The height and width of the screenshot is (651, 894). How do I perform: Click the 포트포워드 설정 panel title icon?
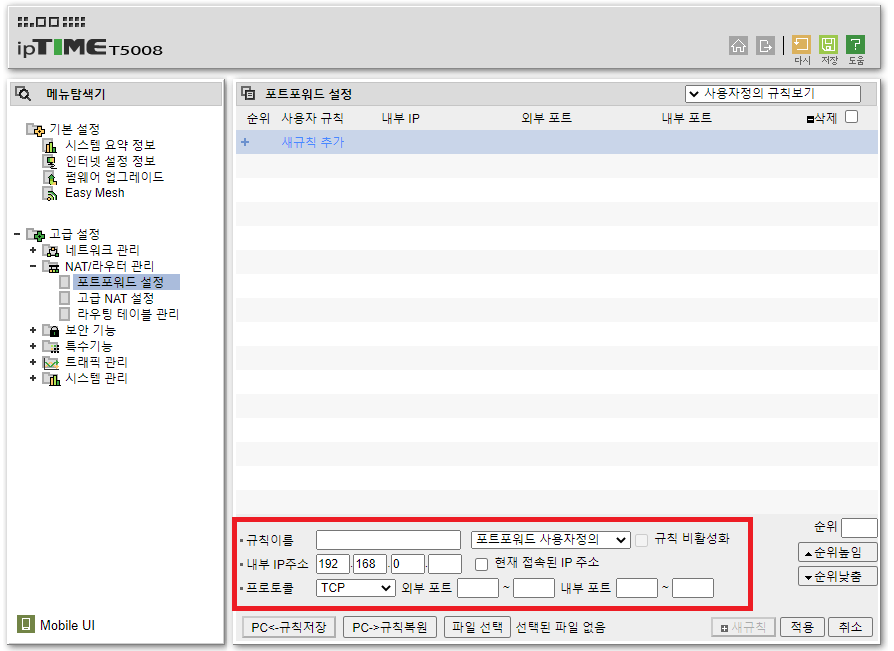point(248,93)
